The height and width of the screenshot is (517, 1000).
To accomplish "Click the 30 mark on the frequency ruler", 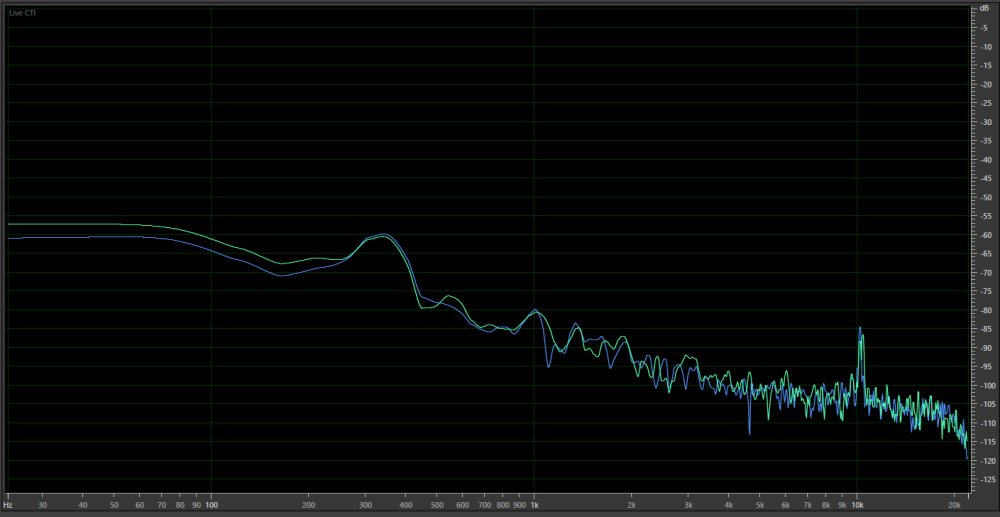I will [x=42, y=506].
